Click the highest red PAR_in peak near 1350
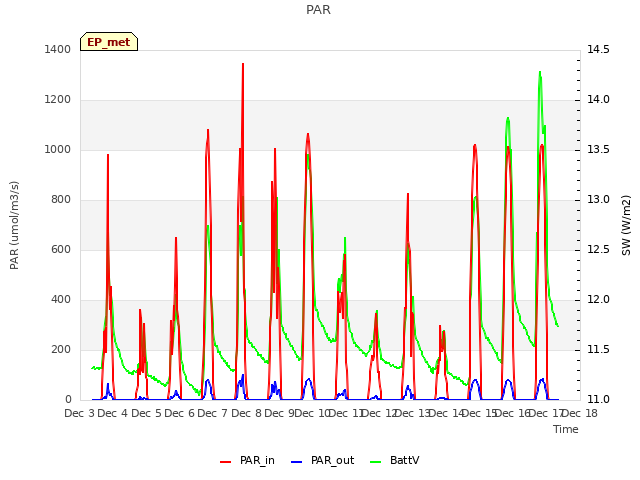640x480 pixels. click(243, 64)
